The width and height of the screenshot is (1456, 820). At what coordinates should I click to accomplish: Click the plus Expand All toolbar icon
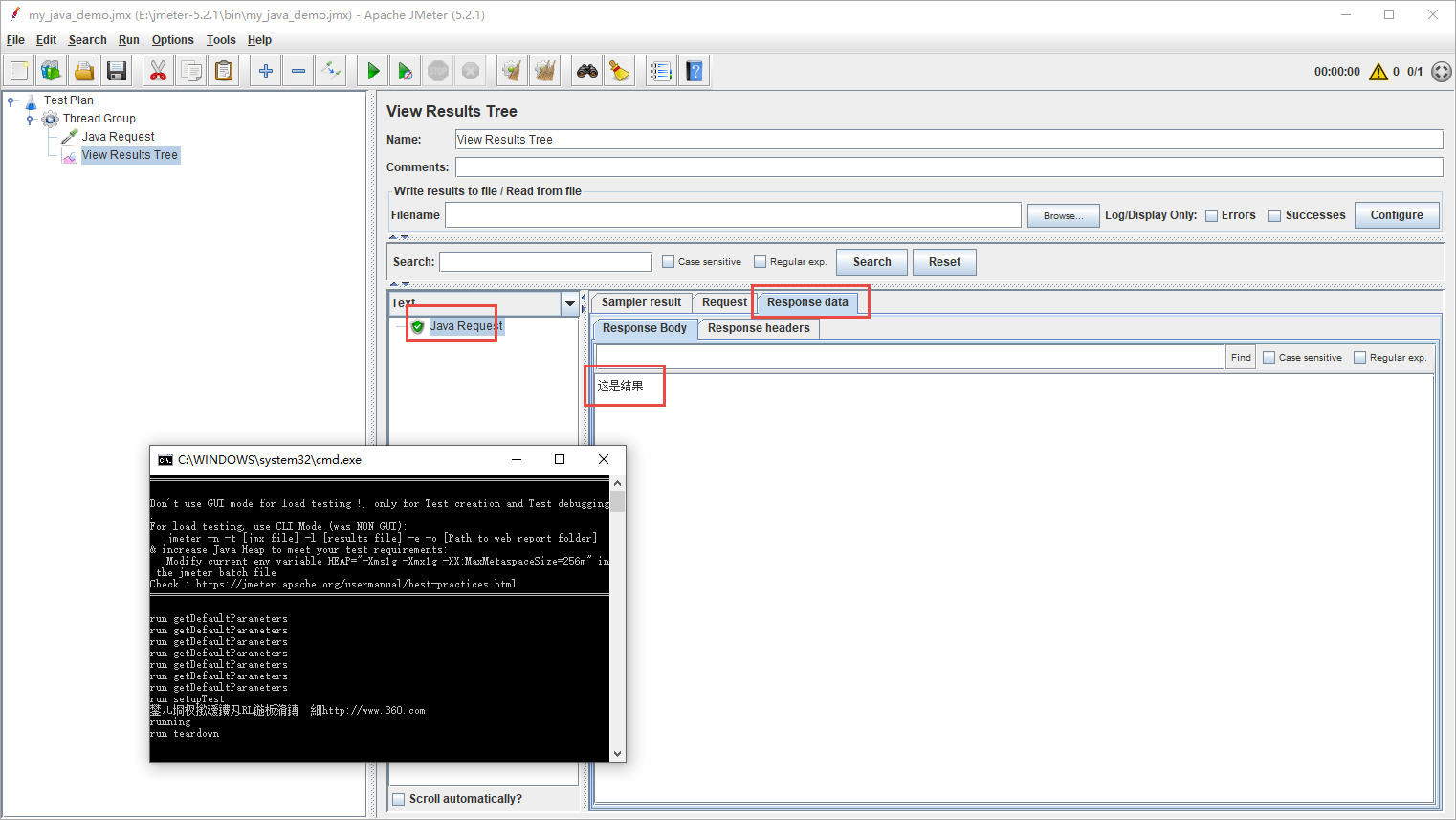[266, 71]
